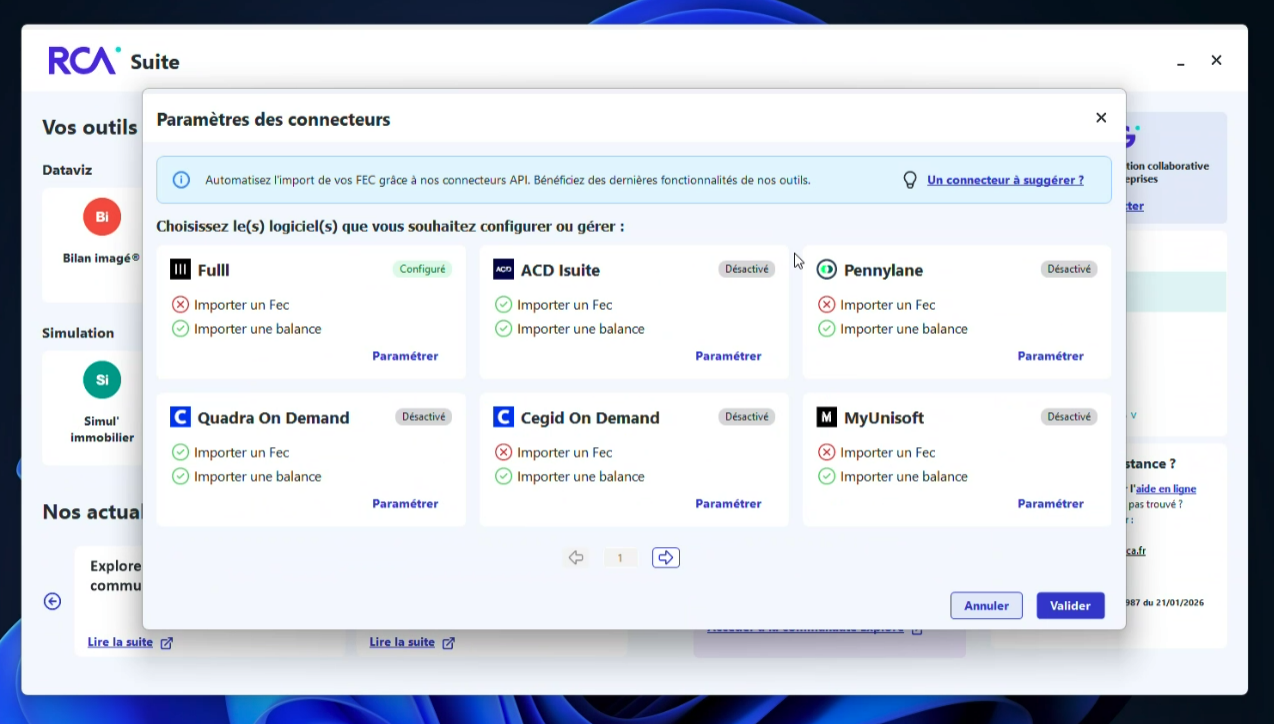The width and height of the screenshot is (1274, 724).
Task: Click the Désactivé badge on Pennylane
Action: coord(1069,269)
